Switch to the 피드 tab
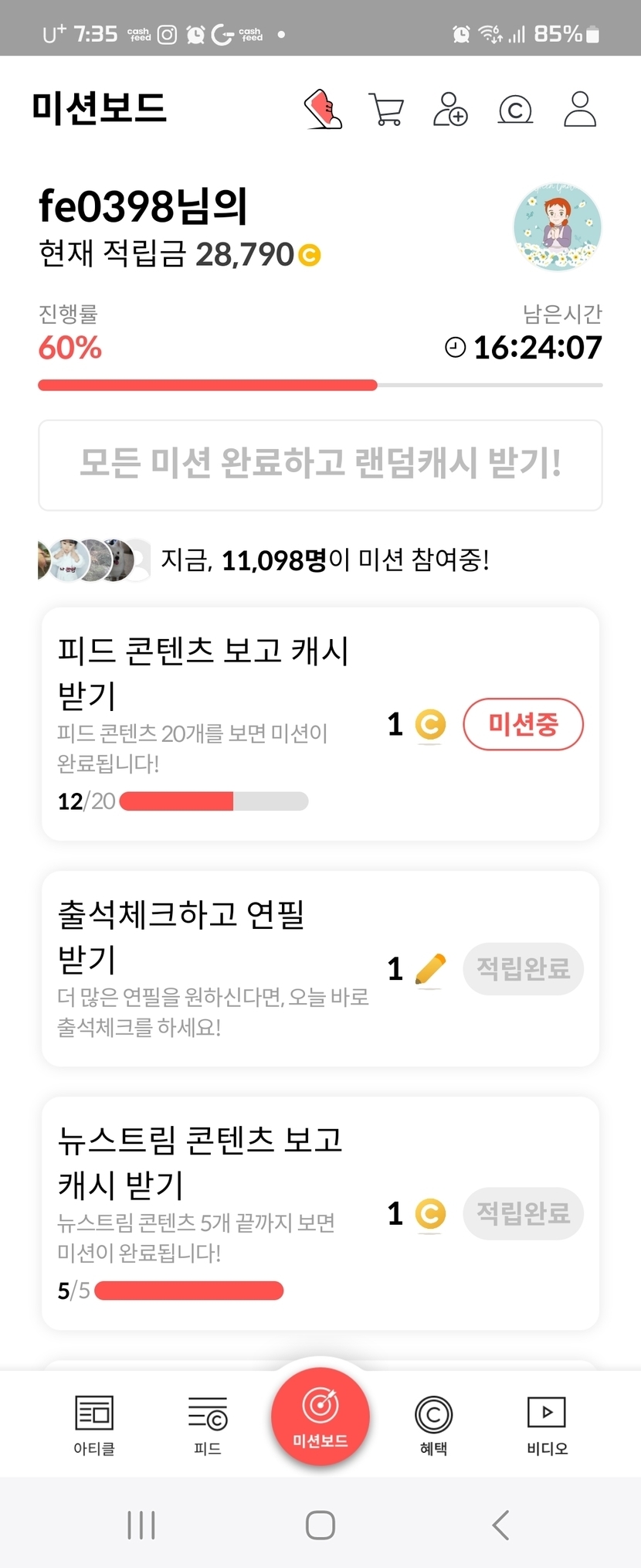Screen dimensions: 641x1568 pos(208,1425)
